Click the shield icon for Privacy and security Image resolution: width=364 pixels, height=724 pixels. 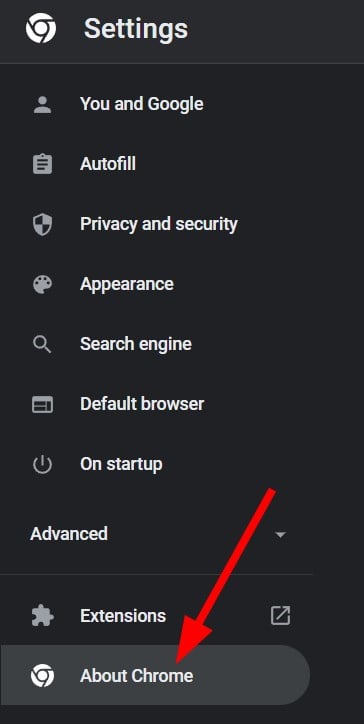[x=42, y=224]
